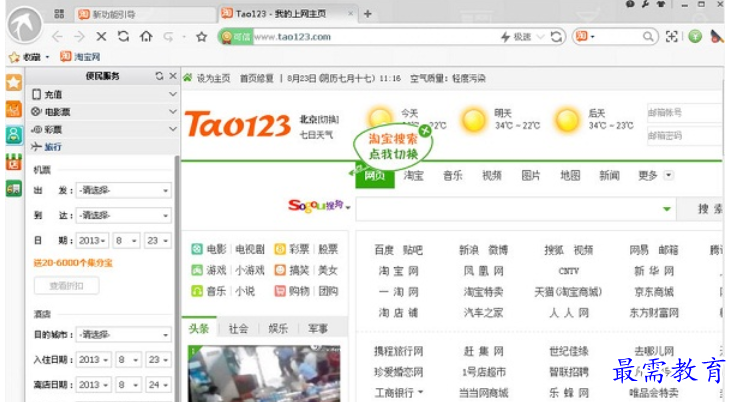
Task: Click the 设为主页 link
Action: pos(213,79)
